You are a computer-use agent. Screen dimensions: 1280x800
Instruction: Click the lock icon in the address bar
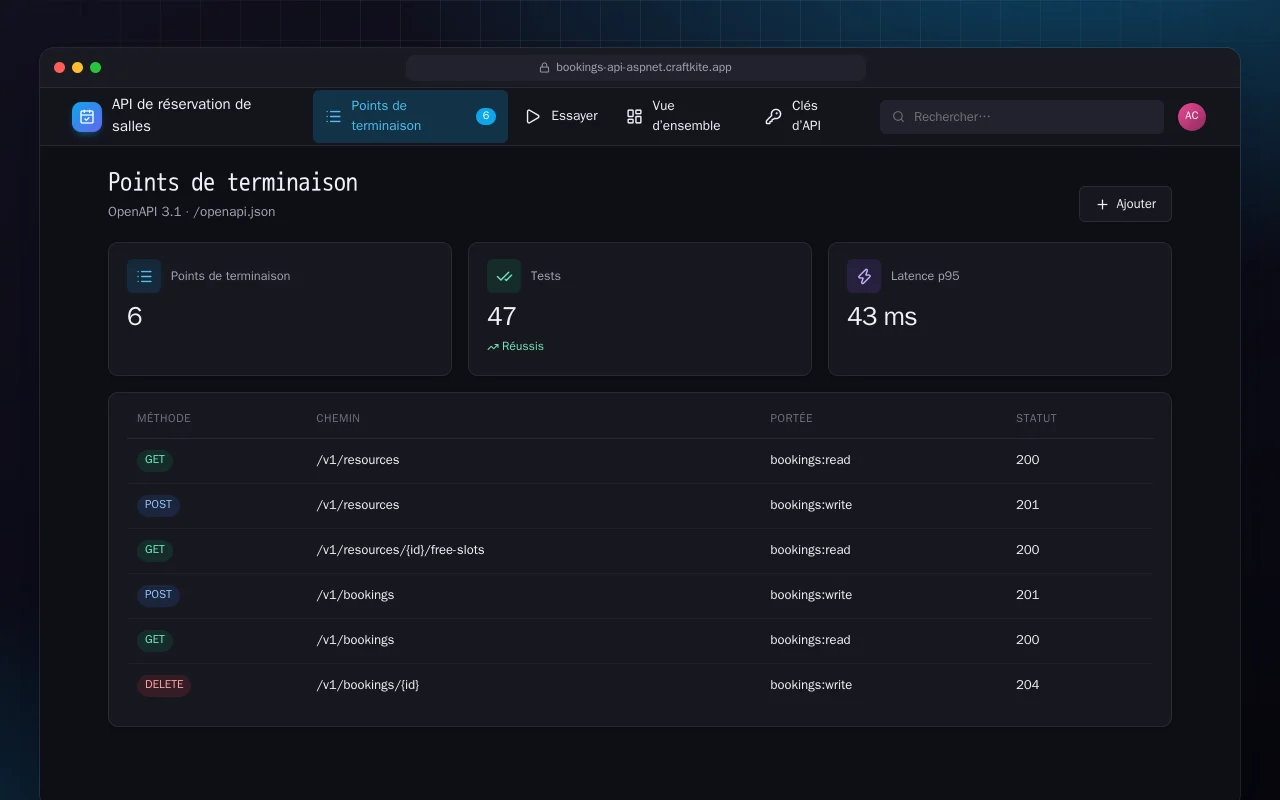(545, 68)
